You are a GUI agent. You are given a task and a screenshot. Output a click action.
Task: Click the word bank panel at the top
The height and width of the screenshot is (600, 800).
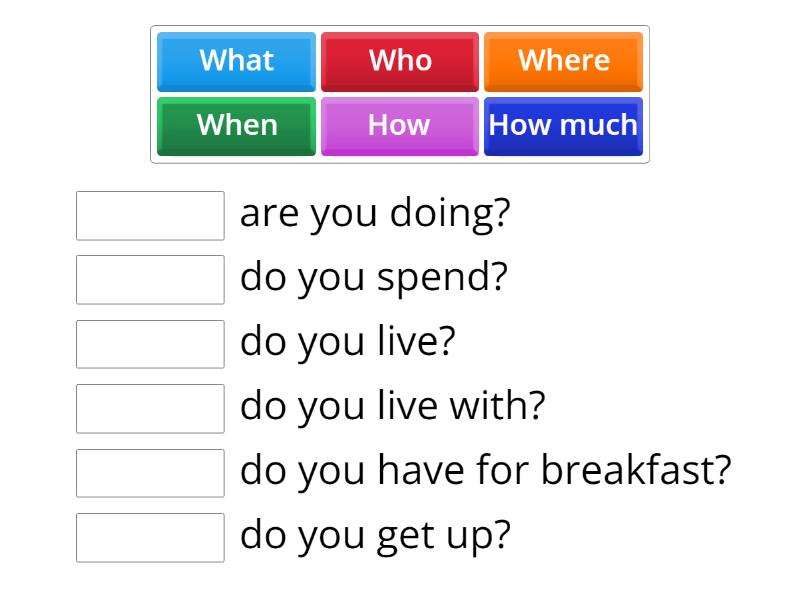click(x=400, y=93)
